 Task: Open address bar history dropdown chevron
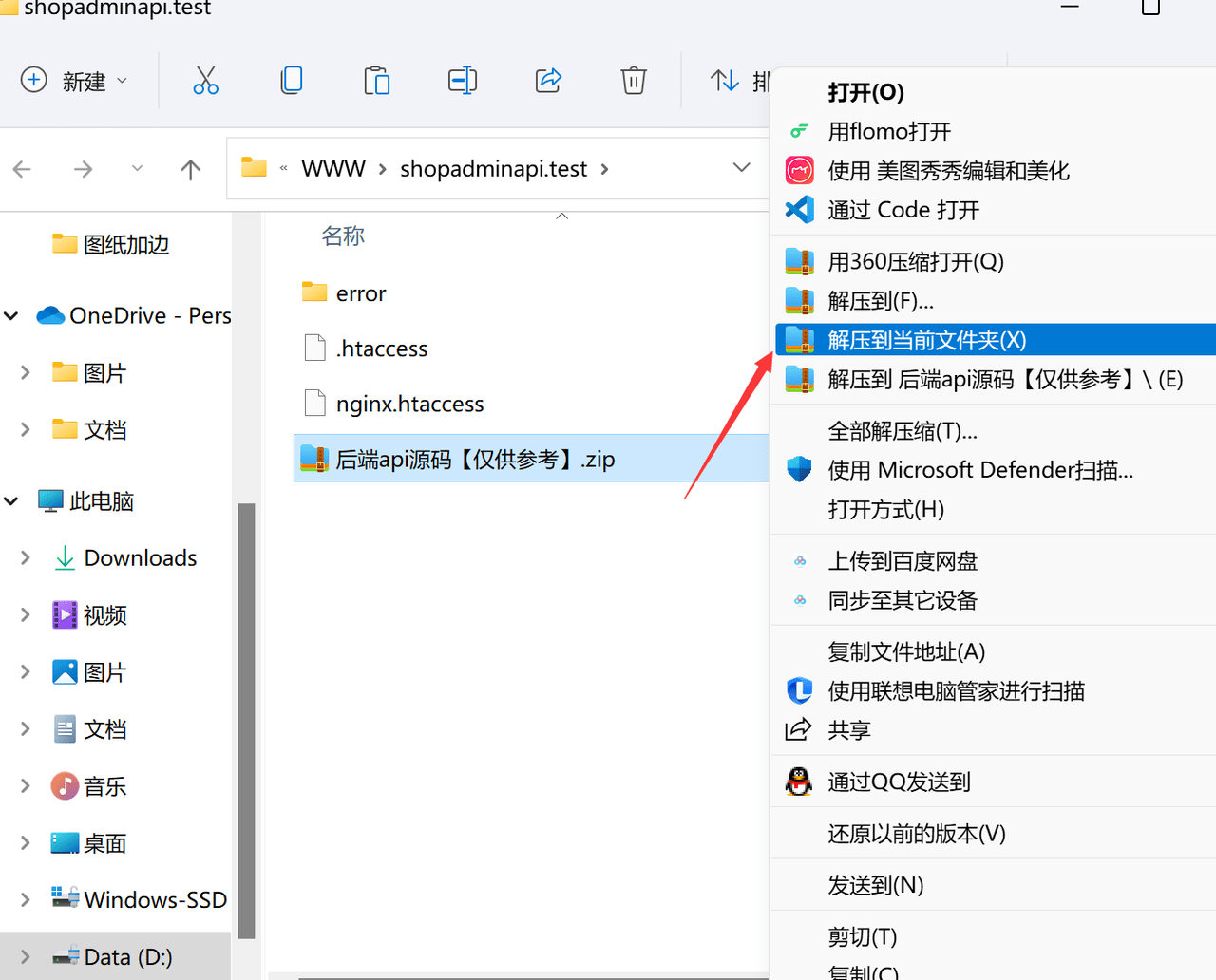(x=742, y=168)
